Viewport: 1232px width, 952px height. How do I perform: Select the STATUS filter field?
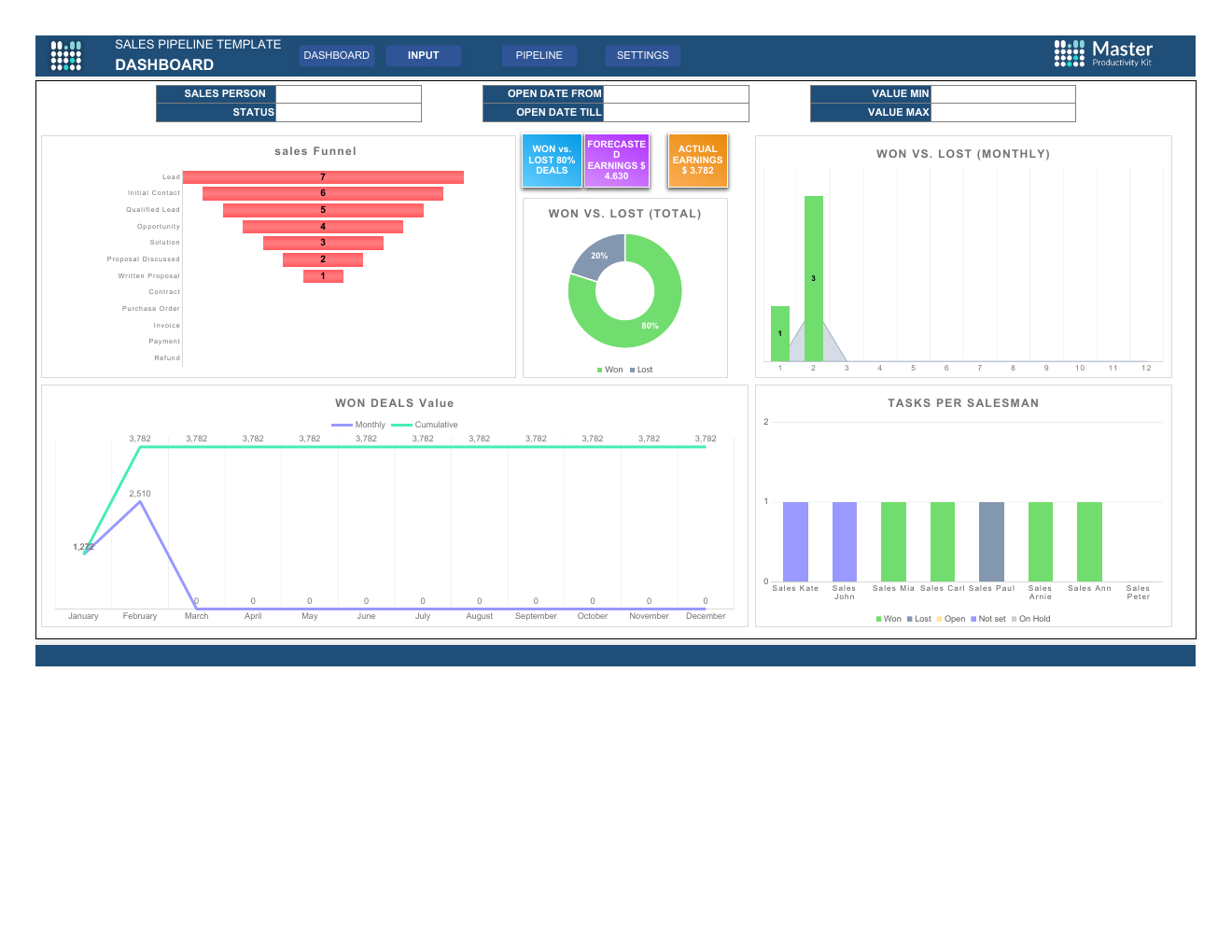(348, 113)
